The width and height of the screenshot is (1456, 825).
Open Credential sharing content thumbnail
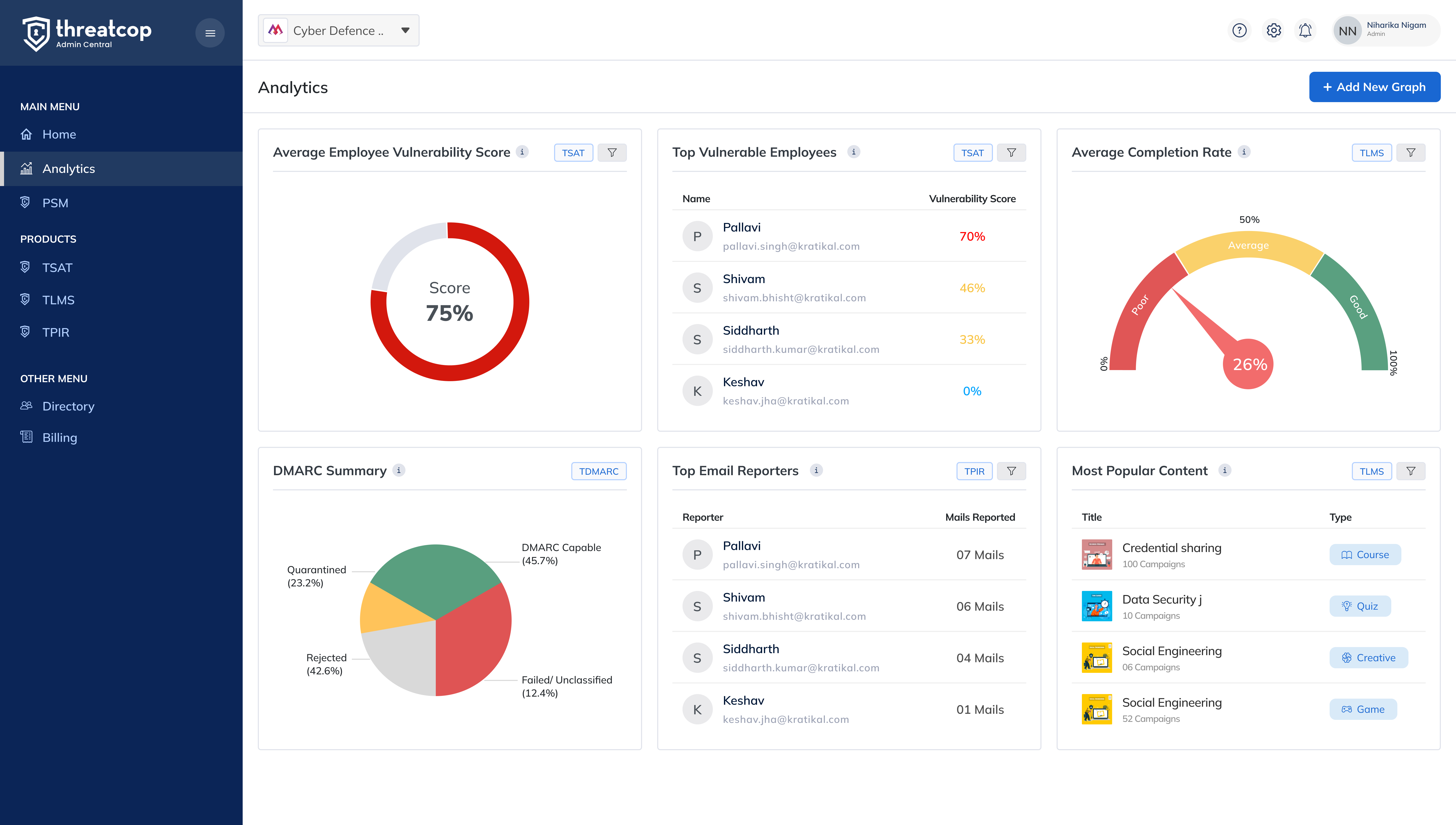point(1097,555)
